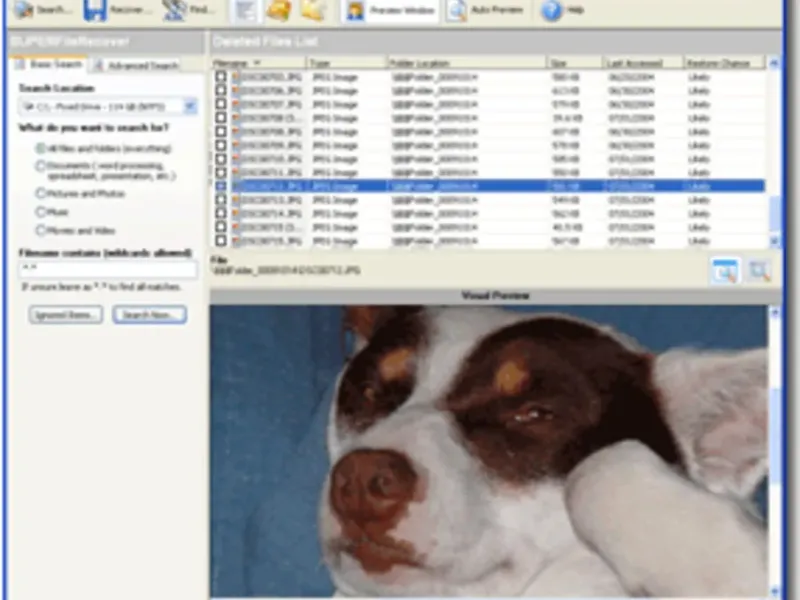Click the file list scrollbar down arrow
The width and height of the screenshot is (800, 600).
[x=774, y=241]
